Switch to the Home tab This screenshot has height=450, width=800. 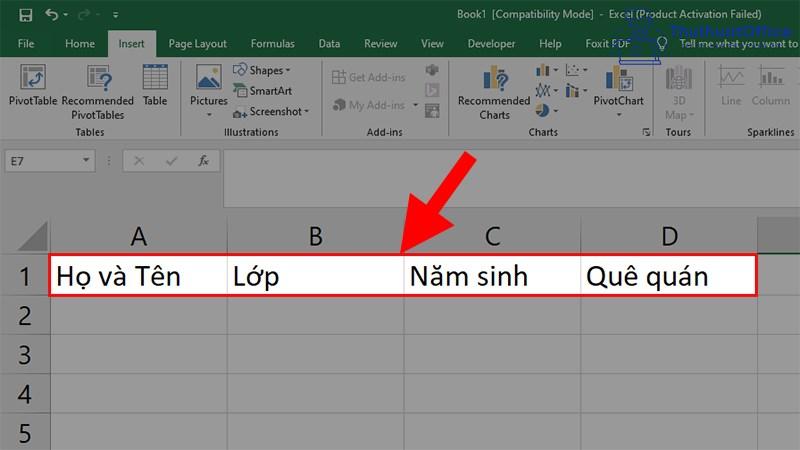(x=80, y=44)
